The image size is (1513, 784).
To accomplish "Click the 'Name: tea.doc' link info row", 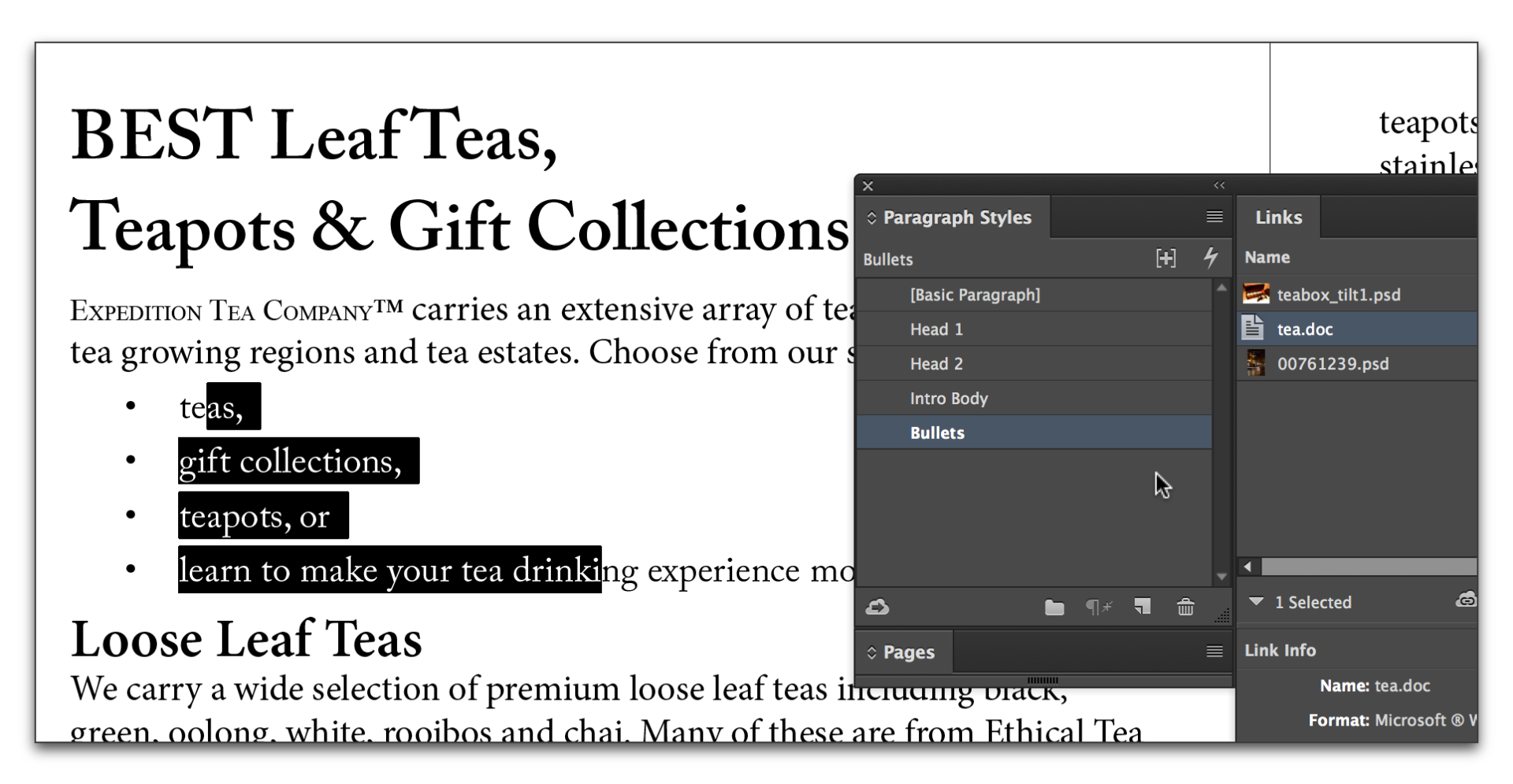I will tap(1374, 686).
